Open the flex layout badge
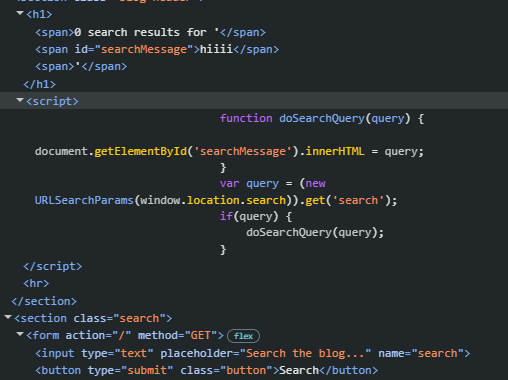Image resolution: width=508 pixels, height=380 pixels. point(243,336)
